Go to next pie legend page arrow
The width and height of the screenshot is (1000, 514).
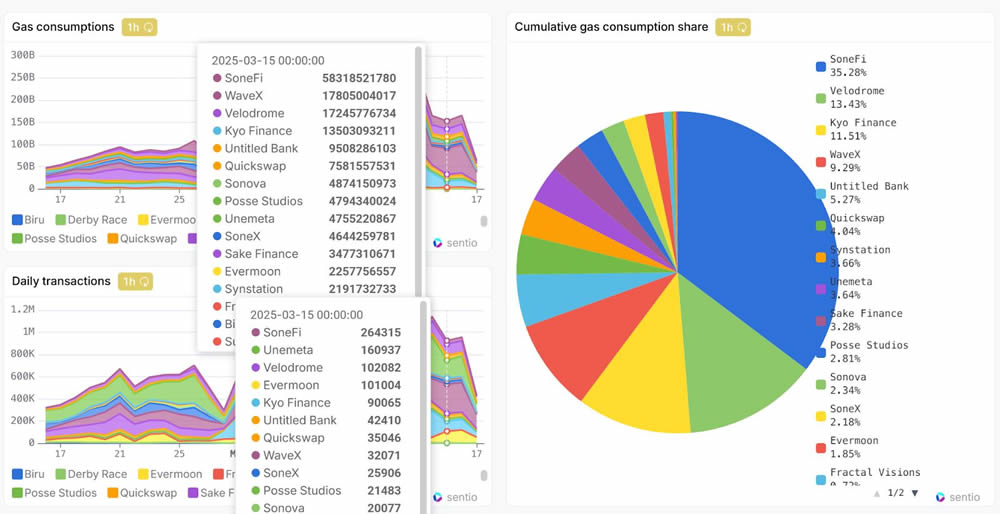915,493
